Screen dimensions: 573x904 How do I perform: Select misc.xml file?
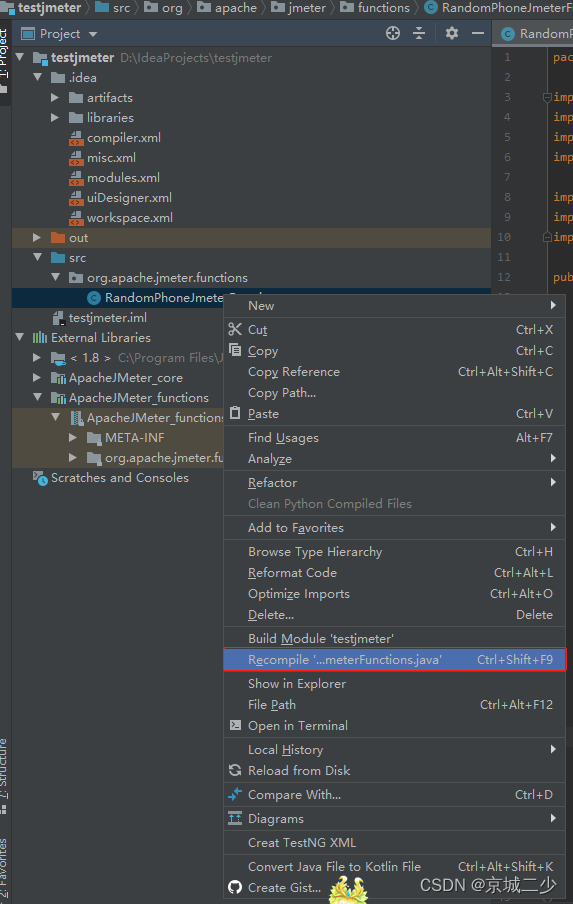tap(111, 157)
